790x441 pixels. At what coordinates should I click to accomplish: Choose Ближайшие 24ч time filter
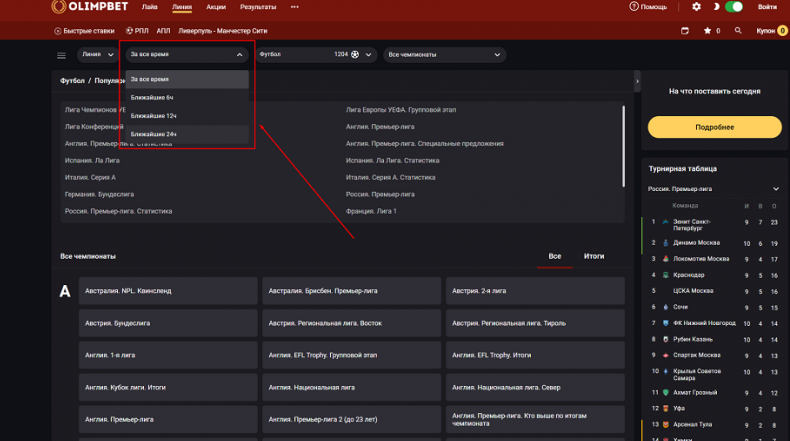click(153, 133)
